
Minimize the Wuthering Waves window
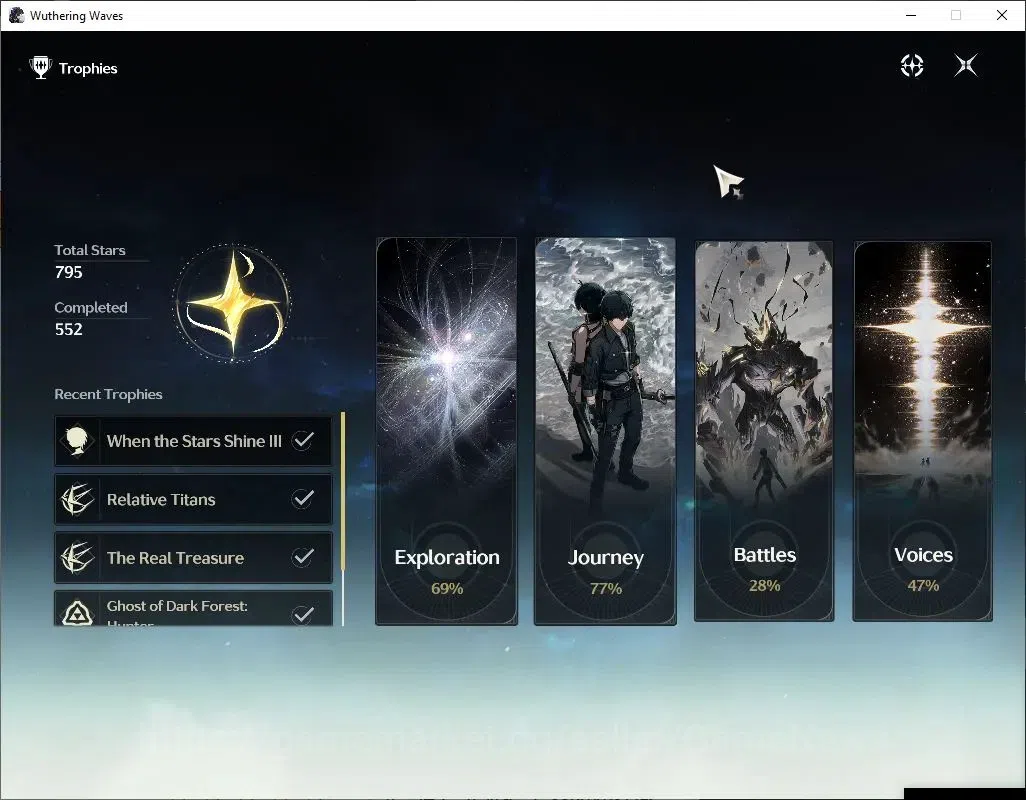tap(911, 15)
